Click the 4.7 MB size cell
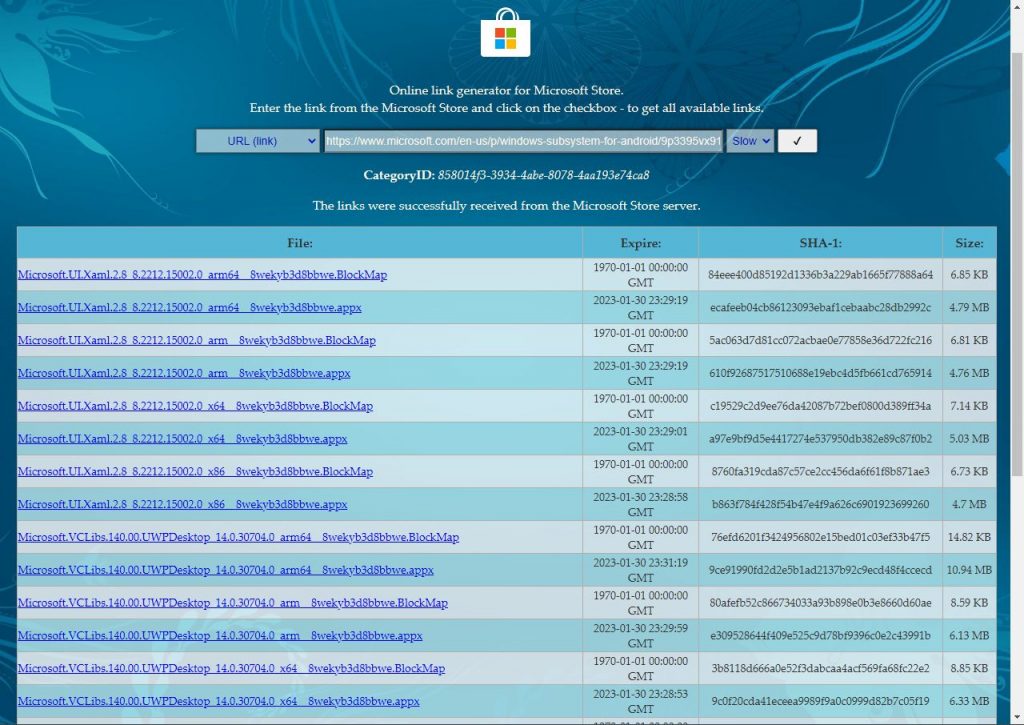Viewport: 1024px width, 725px height. pyautogui.click(x=969, y=504)
